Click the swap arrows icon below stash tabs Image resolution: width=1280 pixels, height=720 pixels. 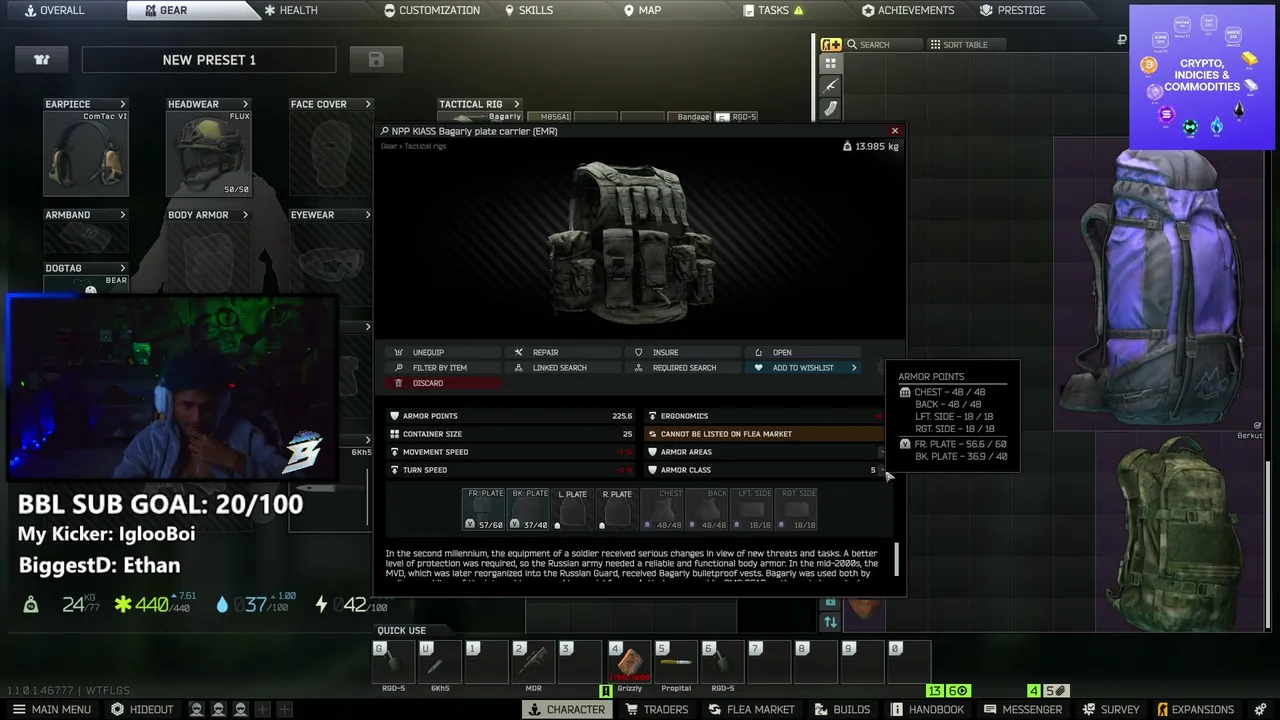click(x=830, y=622)
